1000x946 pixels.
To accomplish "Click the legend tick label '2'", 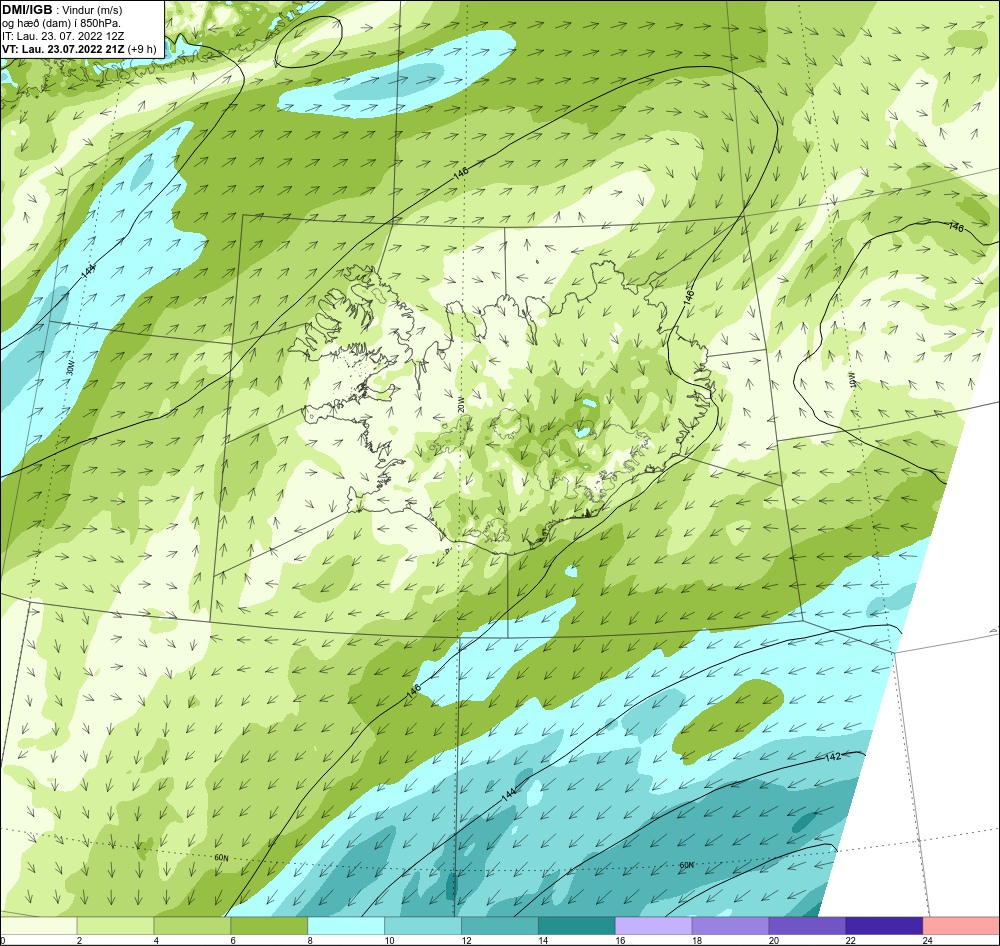I will tap(79, 940).
